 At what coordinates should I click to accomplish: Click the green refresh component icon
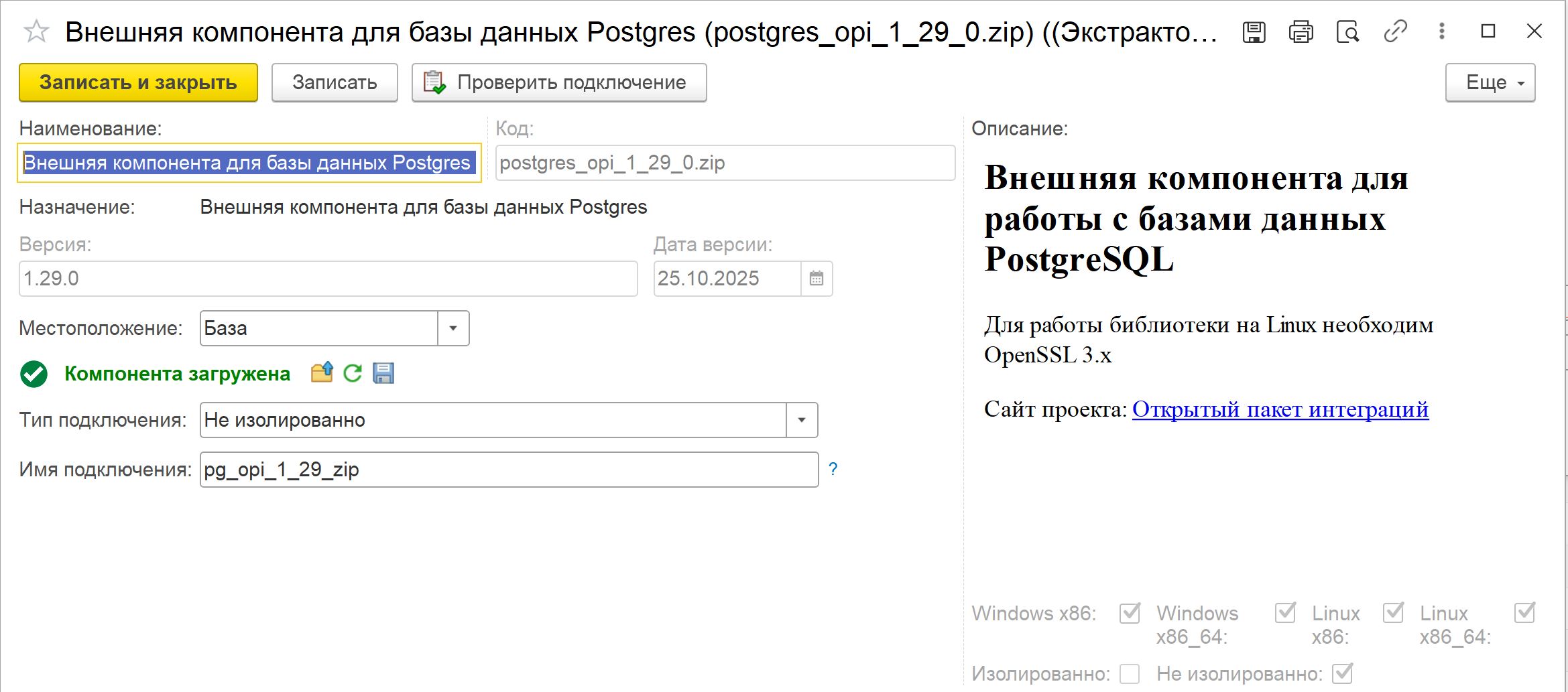353,372
